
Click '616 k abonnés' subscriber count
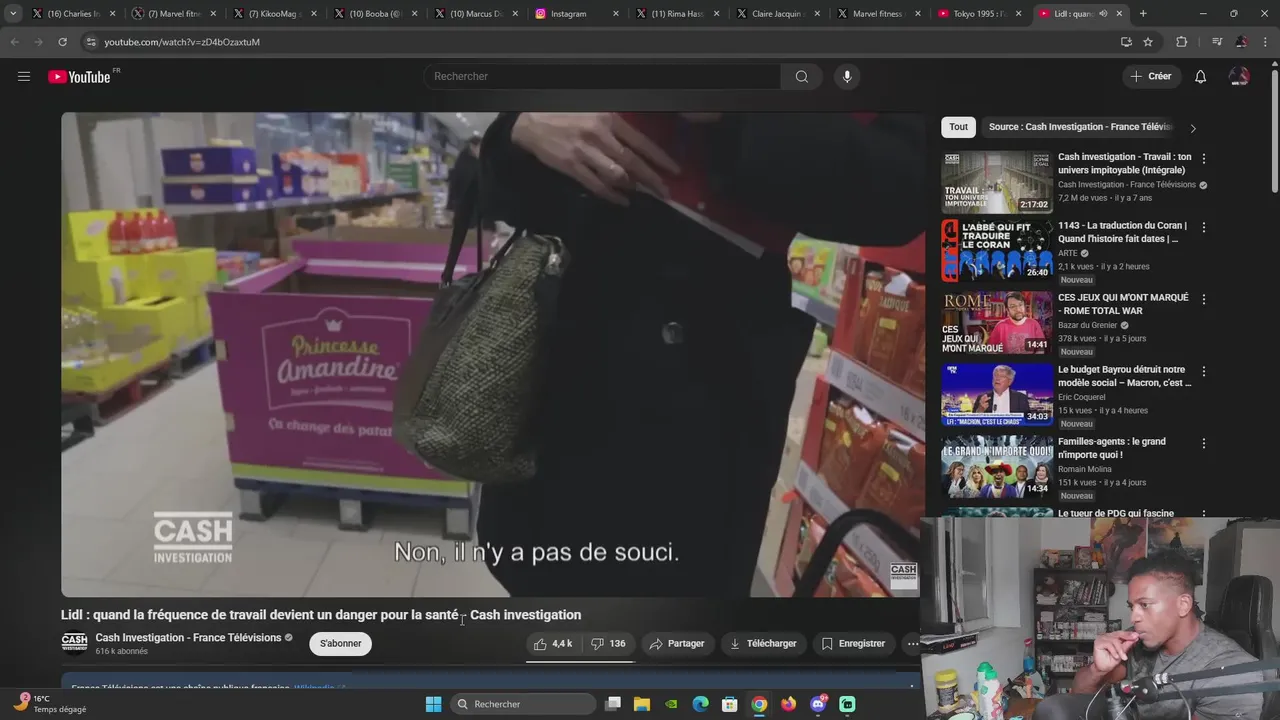coord(121,652)
